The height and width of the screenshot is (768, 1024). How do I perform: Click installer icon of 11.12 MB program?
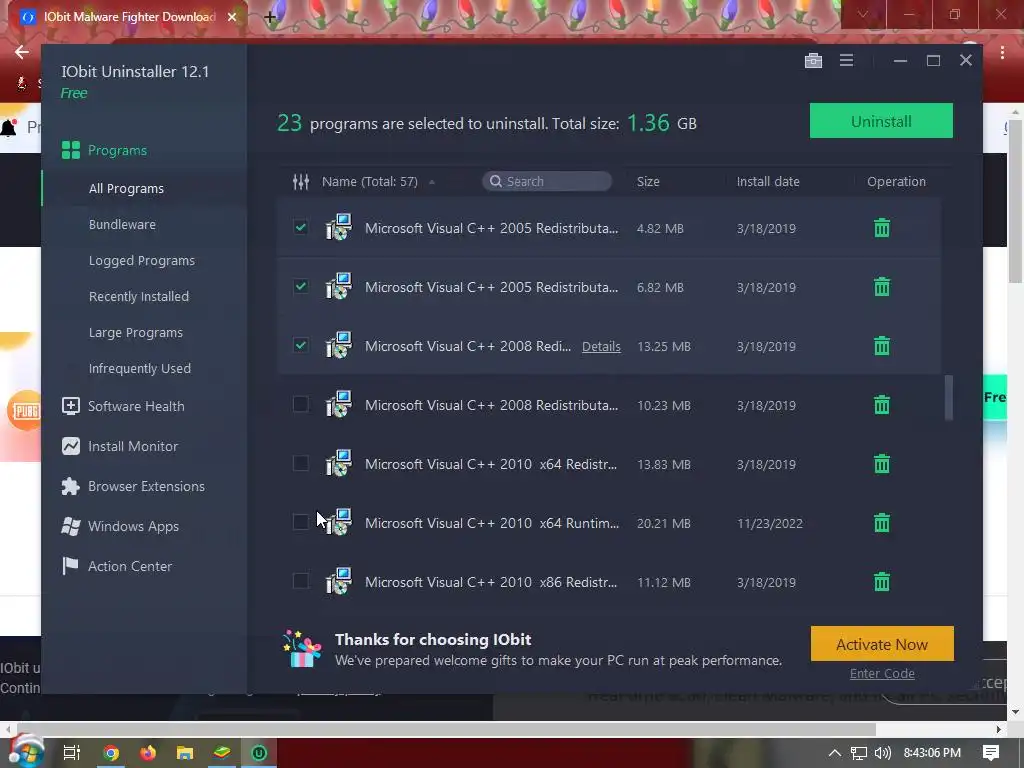(x=338, y=581)
